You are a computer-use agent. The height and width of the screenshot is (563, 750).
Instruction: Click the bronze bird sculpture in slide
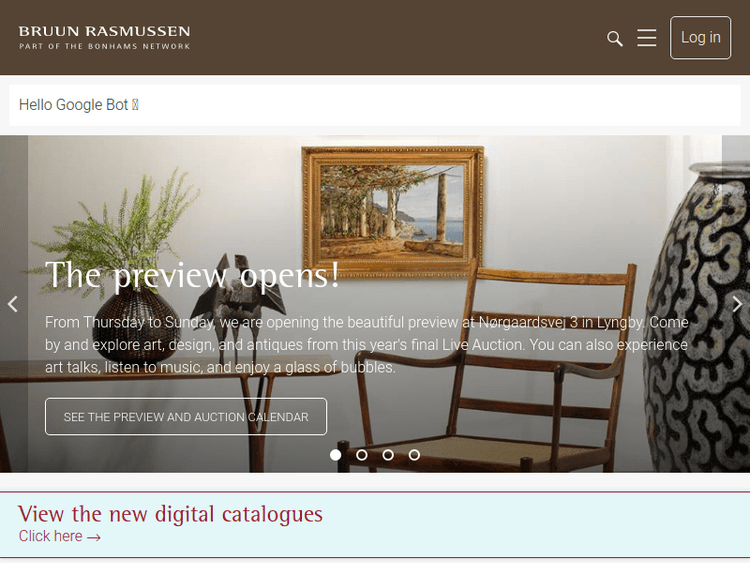[239, 297]
